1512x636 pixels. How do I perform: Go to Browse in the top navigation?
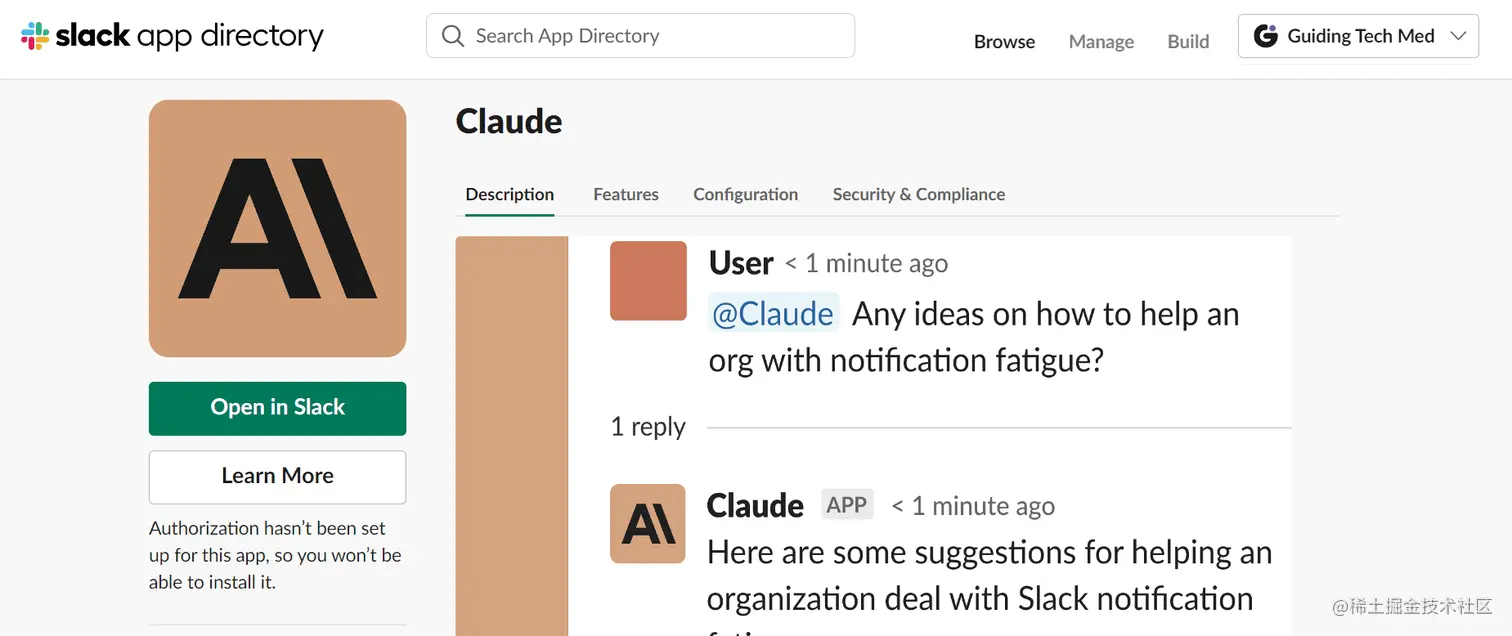pyautogui.click(x=1005, y=41)
